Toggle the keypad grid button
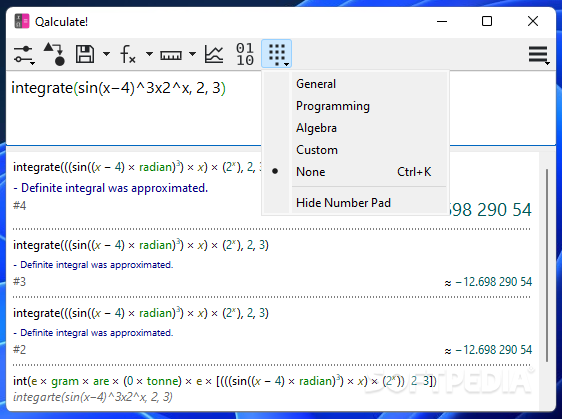The width and height of the screenshot is (562, 419). point(276,54)
